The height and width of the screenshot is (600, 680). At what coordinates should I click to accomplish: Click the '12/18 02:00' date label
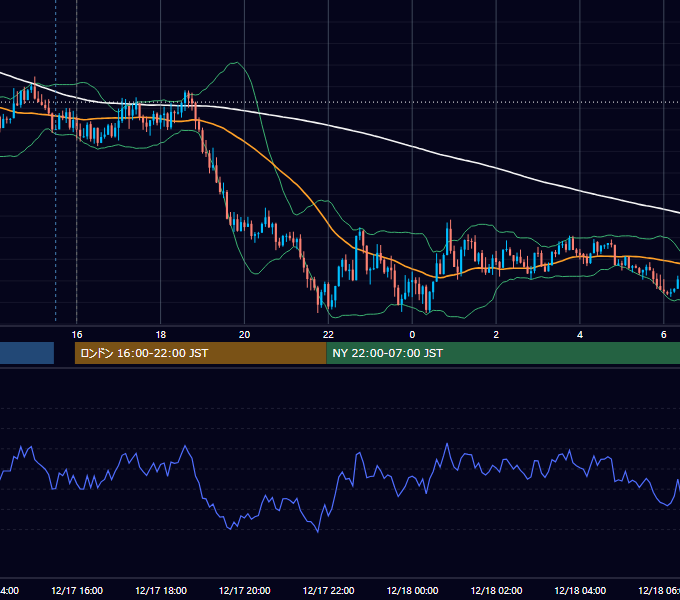pyautogui.click(x=496, y=590)
